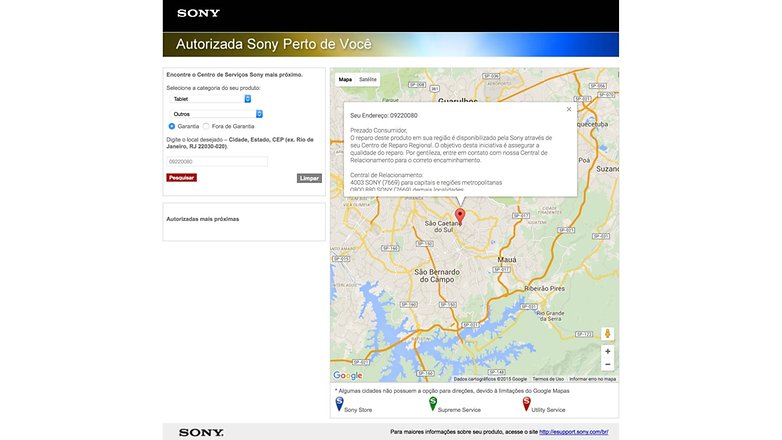Click the Autorizadas mais próximas heading
The width and height of the screenshot is (782, 440).
tap(202, 219)
